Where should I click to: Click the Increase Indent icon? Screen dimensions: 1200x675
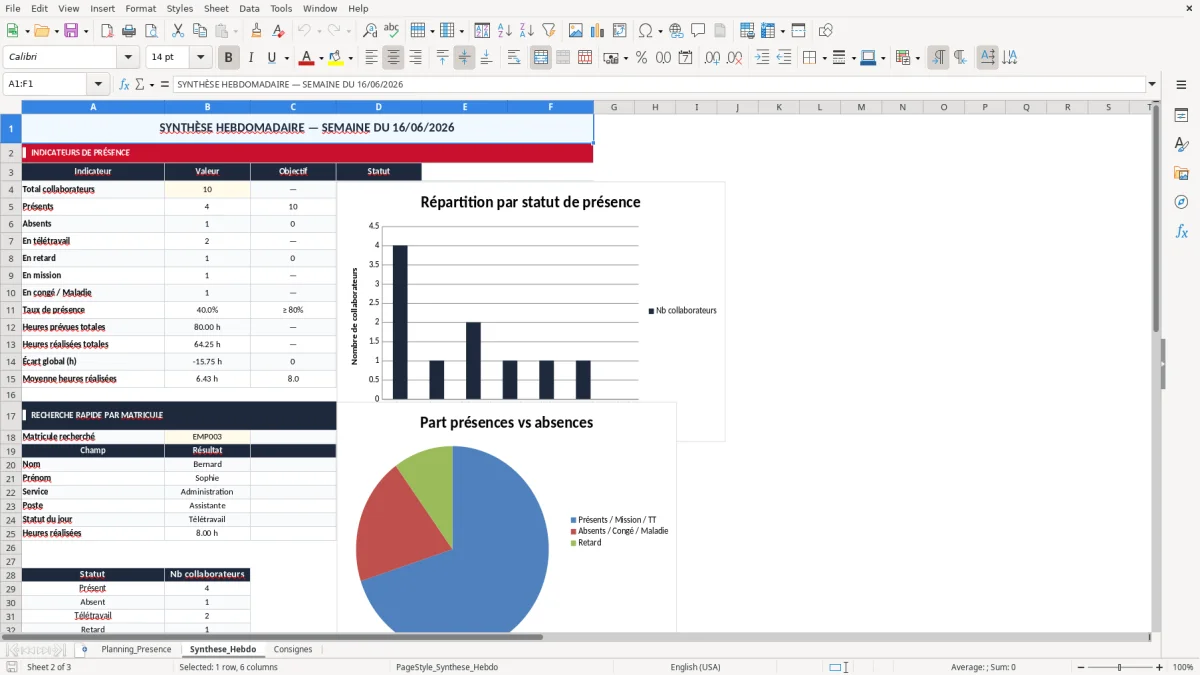click(x=762, y=58)
